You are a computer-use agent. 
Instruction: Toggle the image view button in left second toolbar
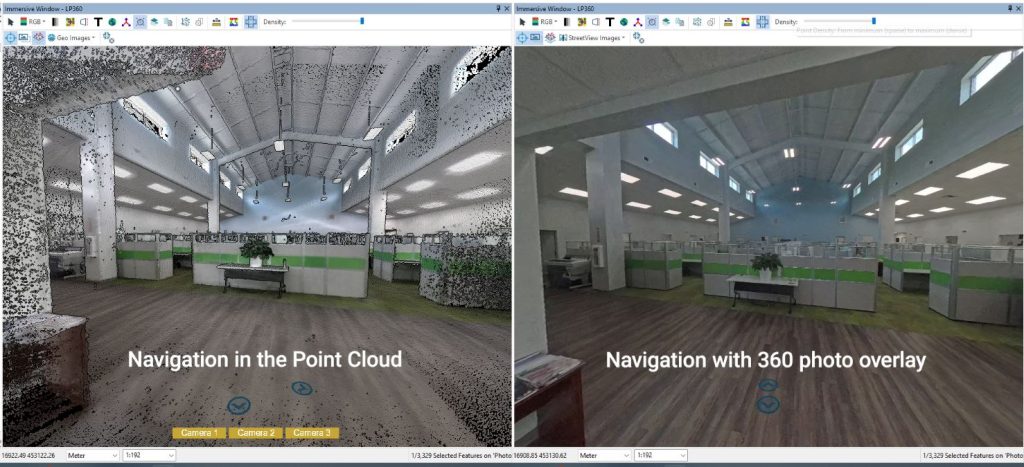(x=23, y=38)
